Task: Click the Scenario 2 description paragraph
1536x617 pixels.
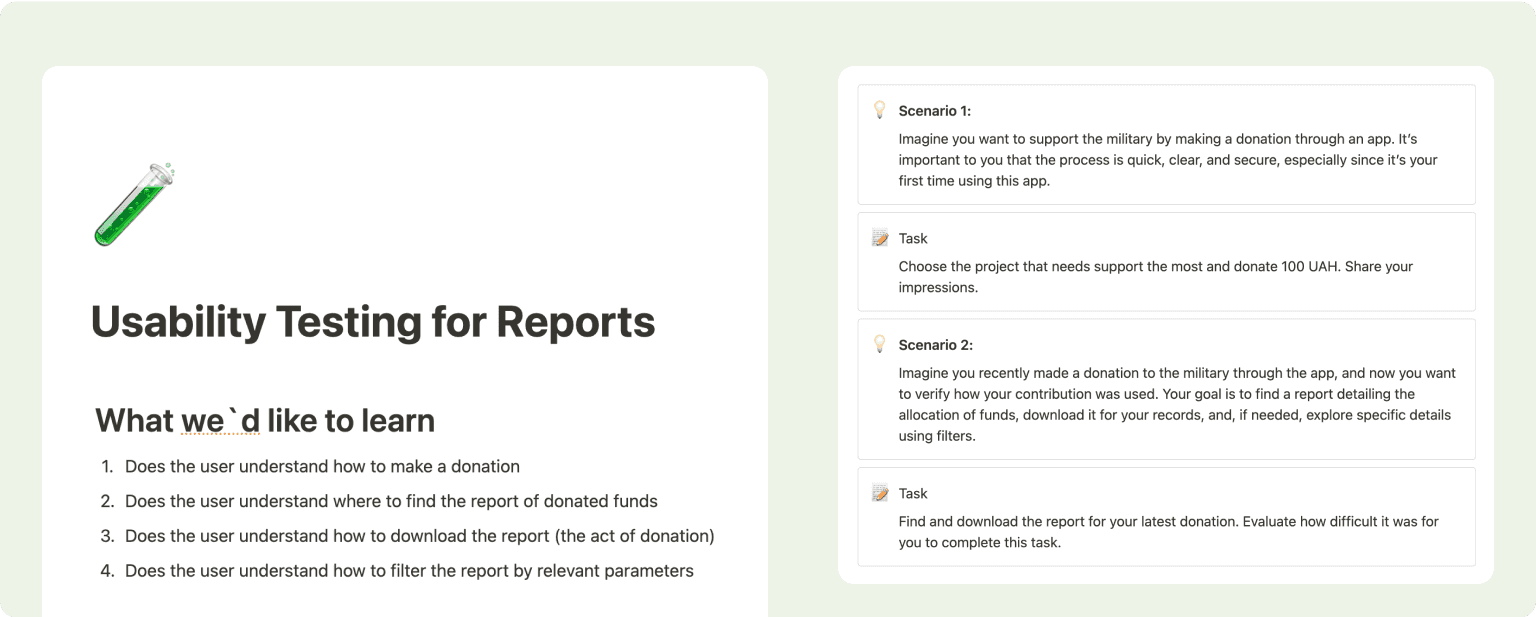Action: pos(1177,404)
